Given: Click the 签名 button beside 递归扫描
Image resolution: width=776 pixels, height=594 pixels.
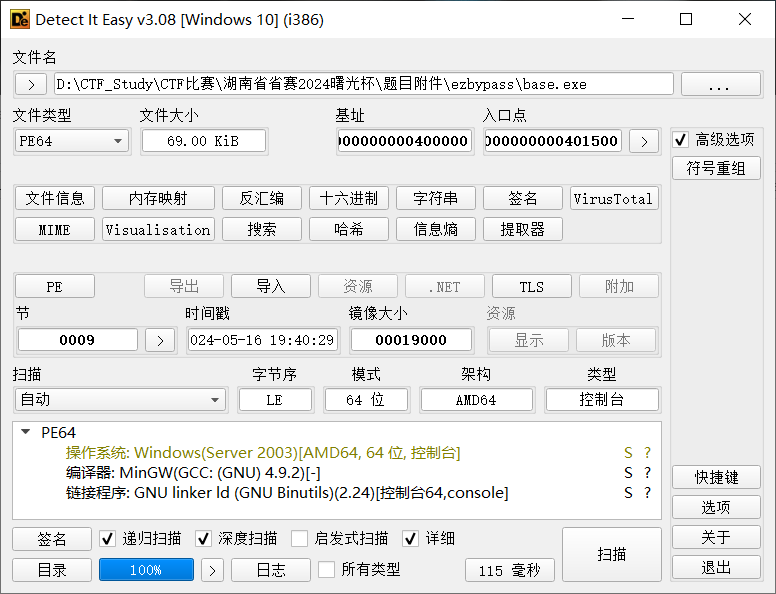Looking at the screenshot, I should point(52,539).
